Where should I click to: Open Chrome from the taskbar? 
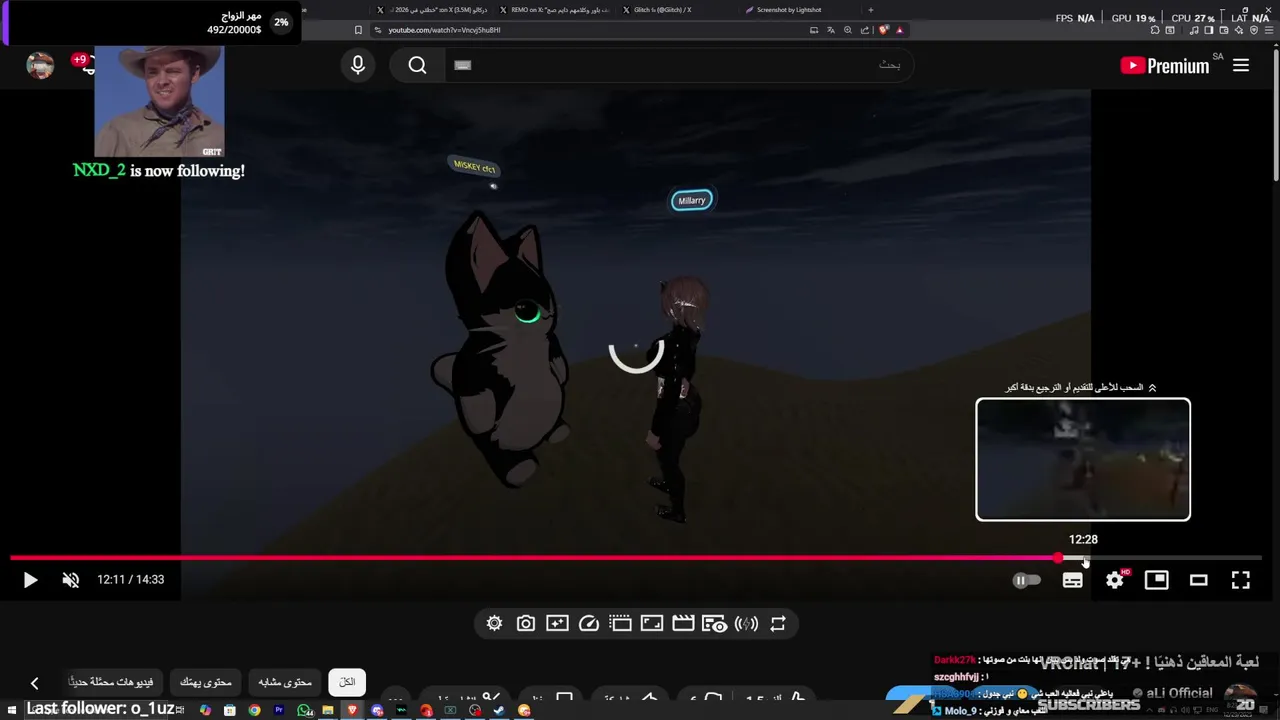(x=254, y=710)
